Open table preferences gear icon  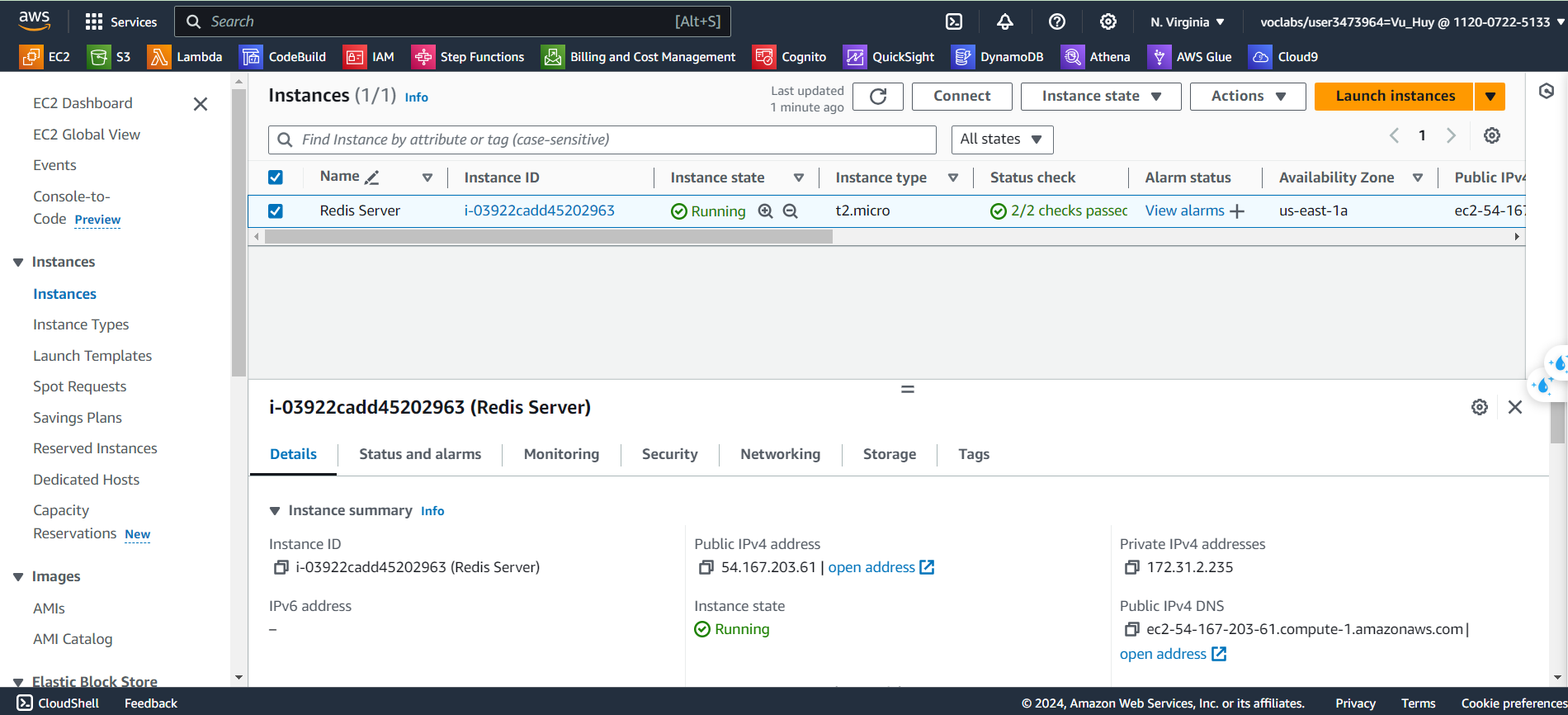(x=1491, y=135)
